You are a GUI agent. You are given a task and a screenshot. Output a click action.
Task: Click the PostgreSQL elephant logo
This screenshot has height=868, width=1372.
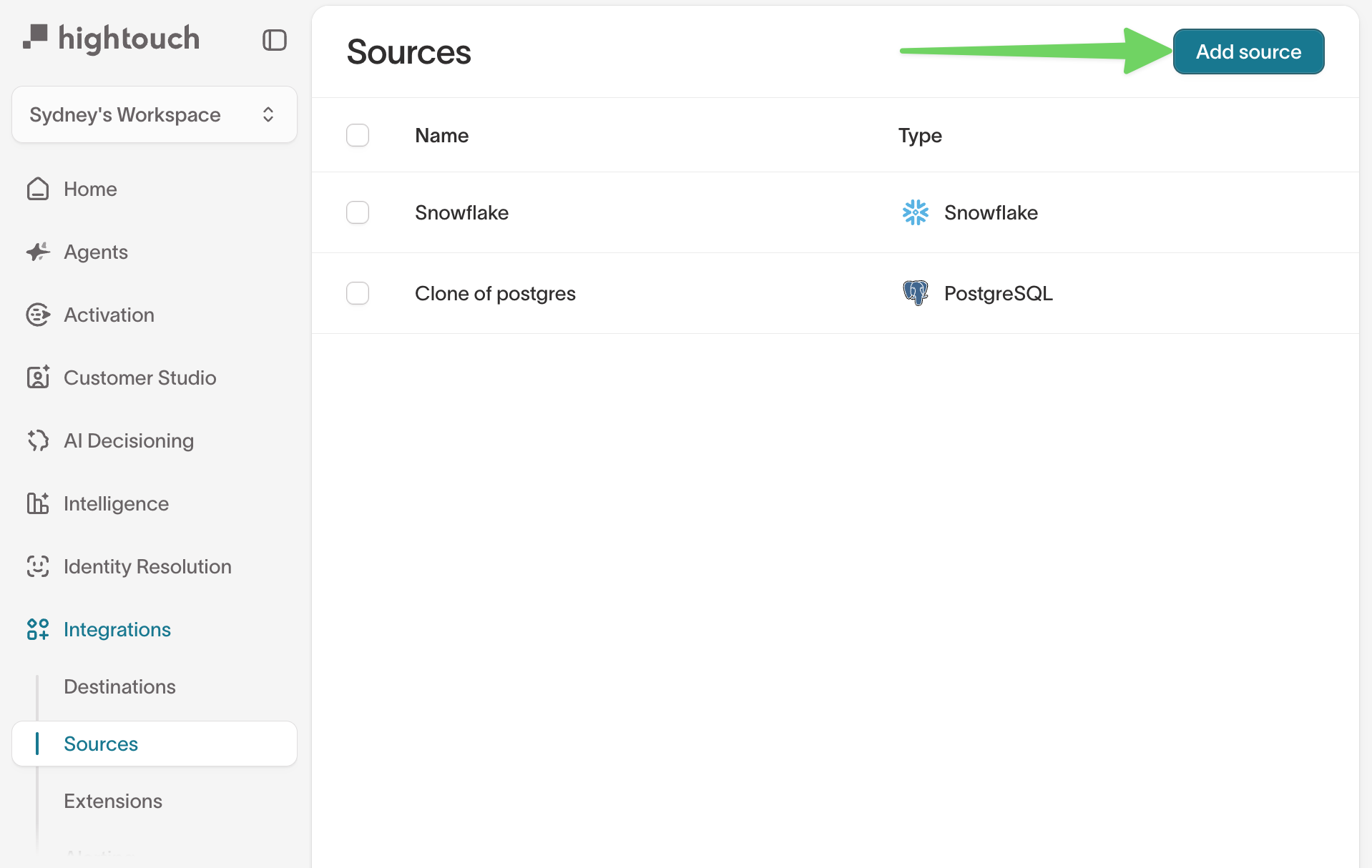click(915, 293)
